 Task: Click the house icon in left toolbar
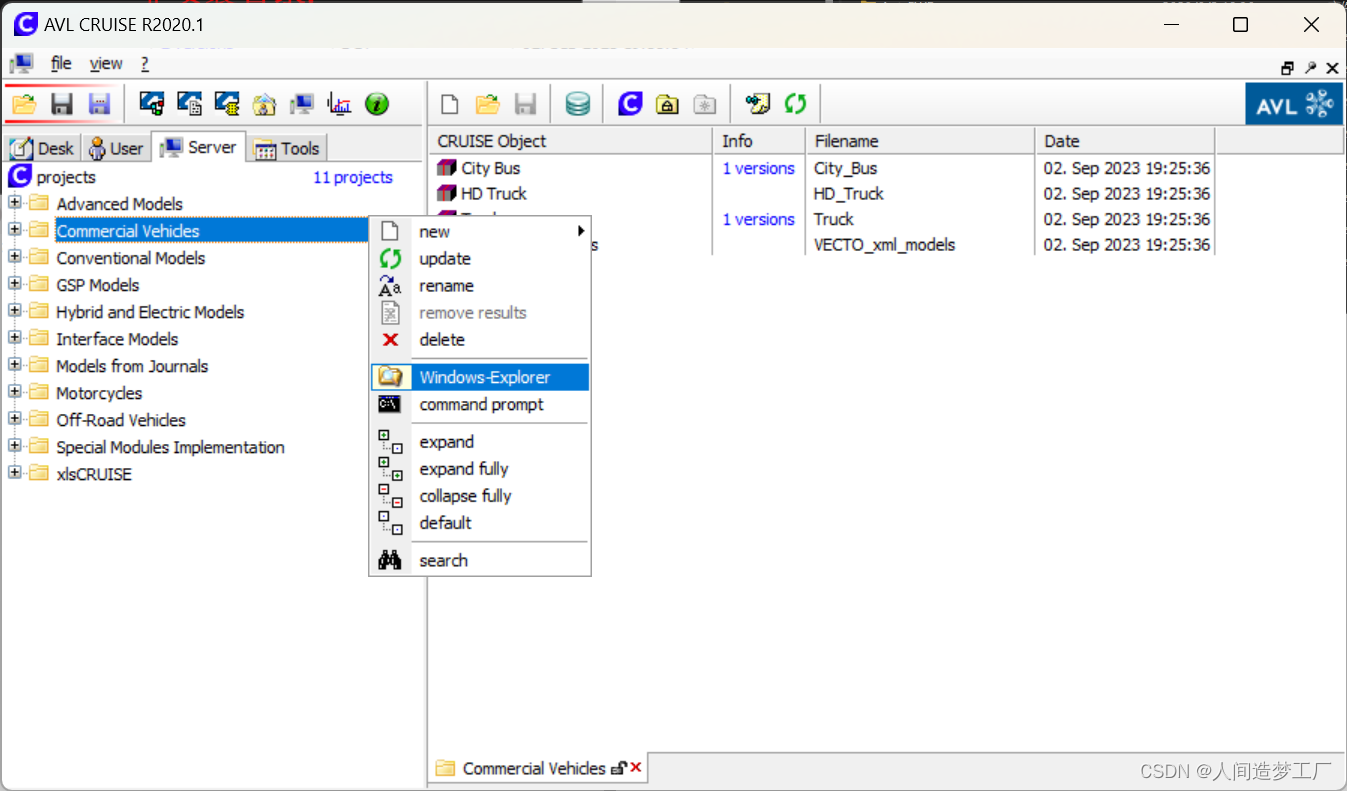[x=264, y=104]
